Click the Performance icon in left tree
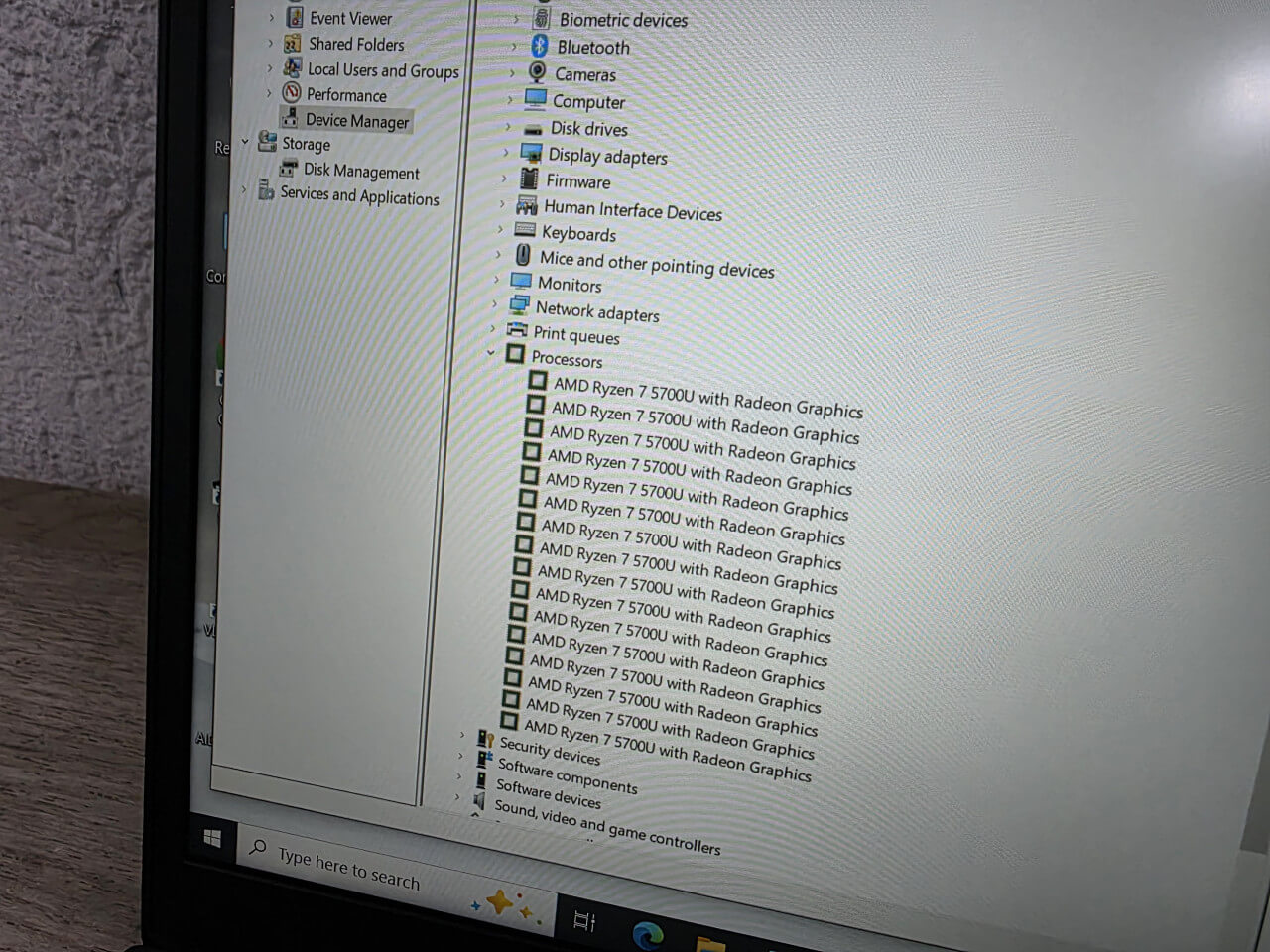1270x952 pixels. click(291, 93)
